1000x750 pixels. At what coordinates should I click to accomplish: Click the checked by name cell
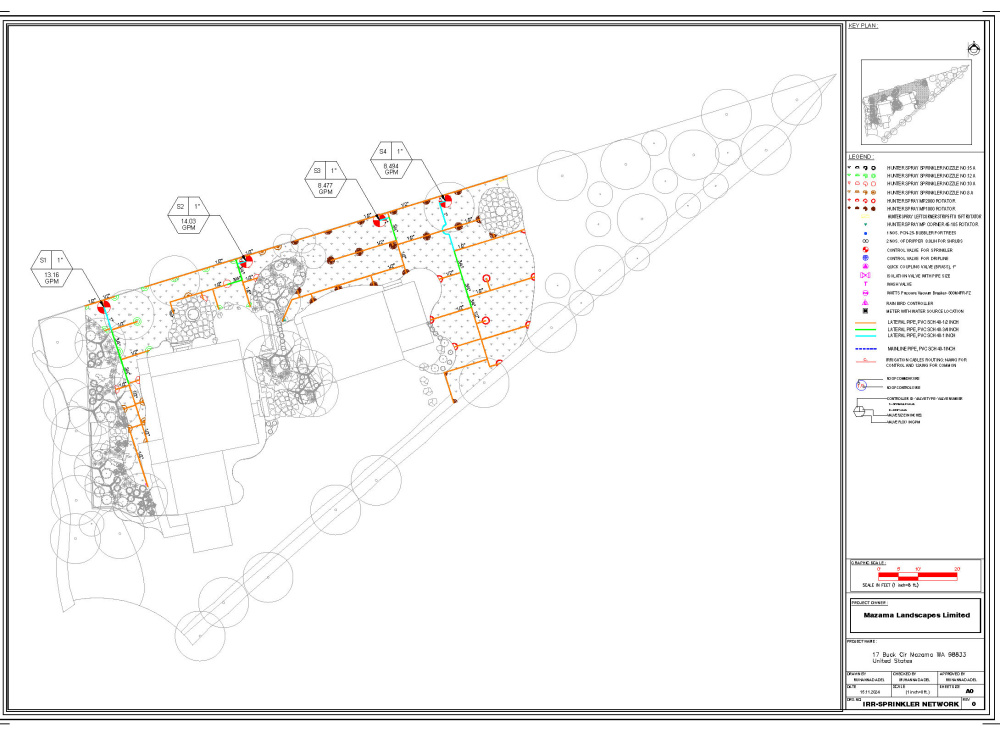pyautogui.click(x=915, y=678)
